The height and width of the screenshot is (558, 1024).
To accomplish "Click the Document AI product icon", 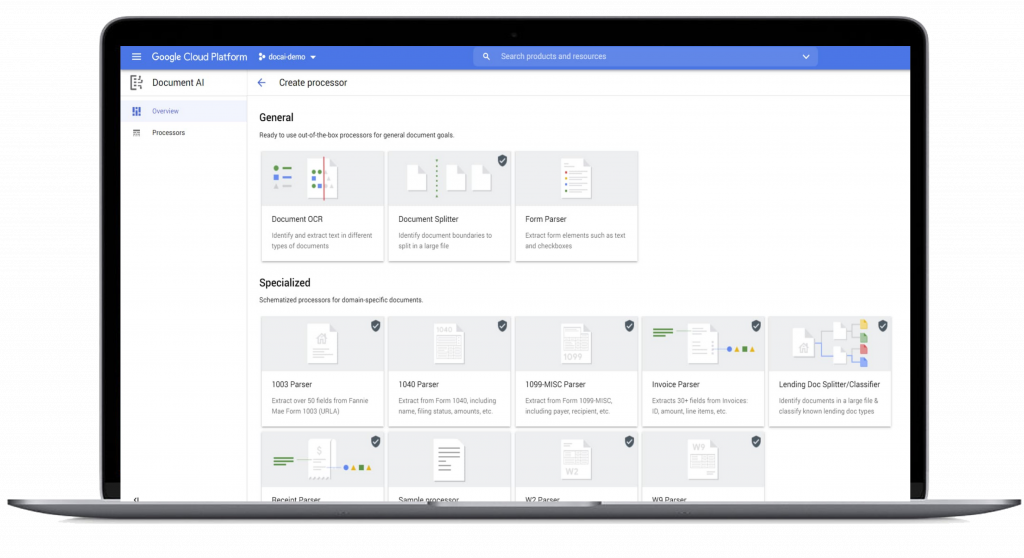I will coord(136,82).
